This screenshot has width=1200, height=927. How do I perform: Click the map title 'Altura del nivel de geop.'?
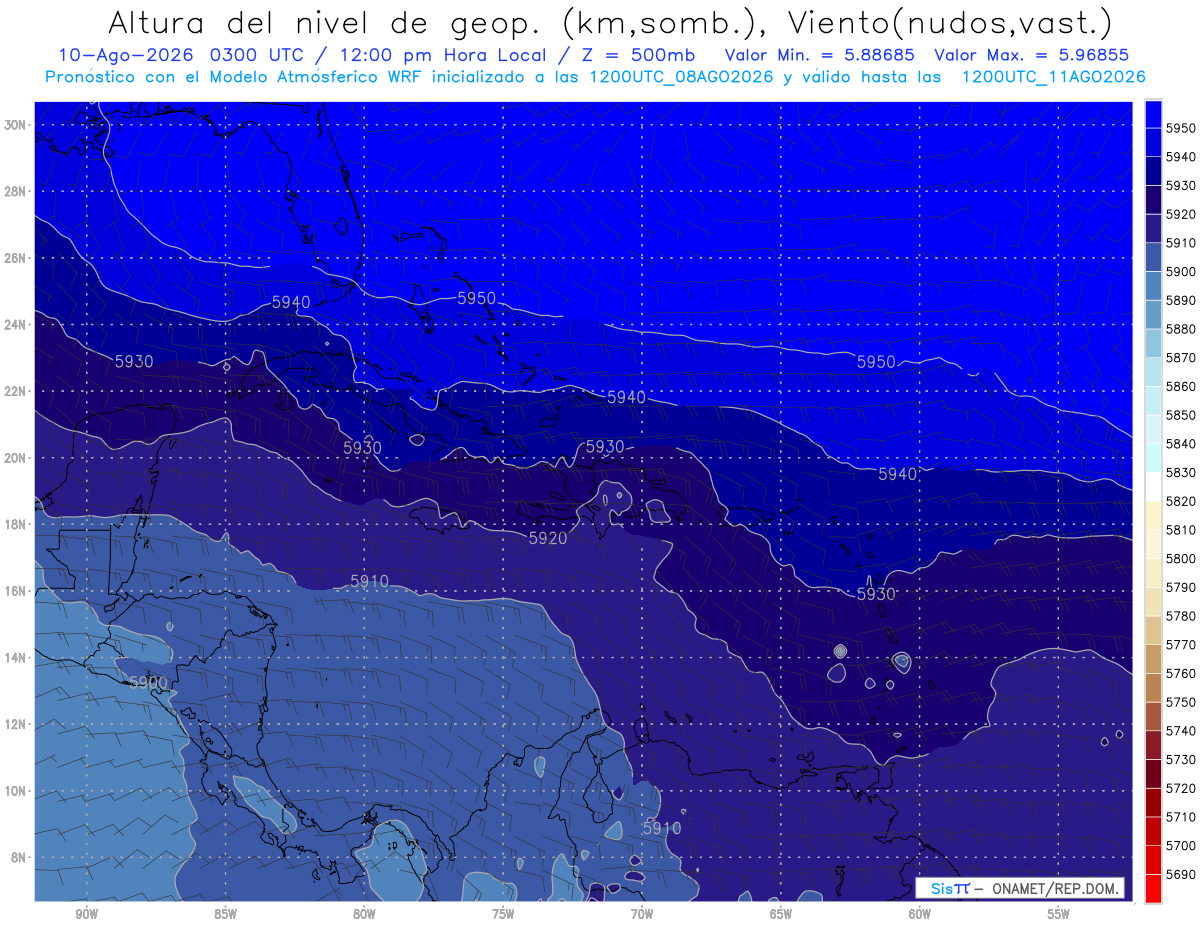click(324, 22)
